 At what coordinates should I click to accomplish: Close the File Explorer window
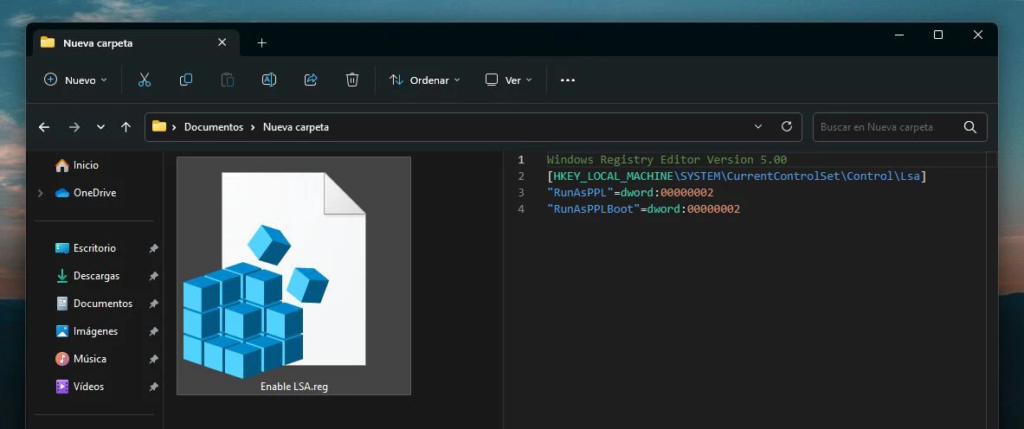click(x=978, y=35)
